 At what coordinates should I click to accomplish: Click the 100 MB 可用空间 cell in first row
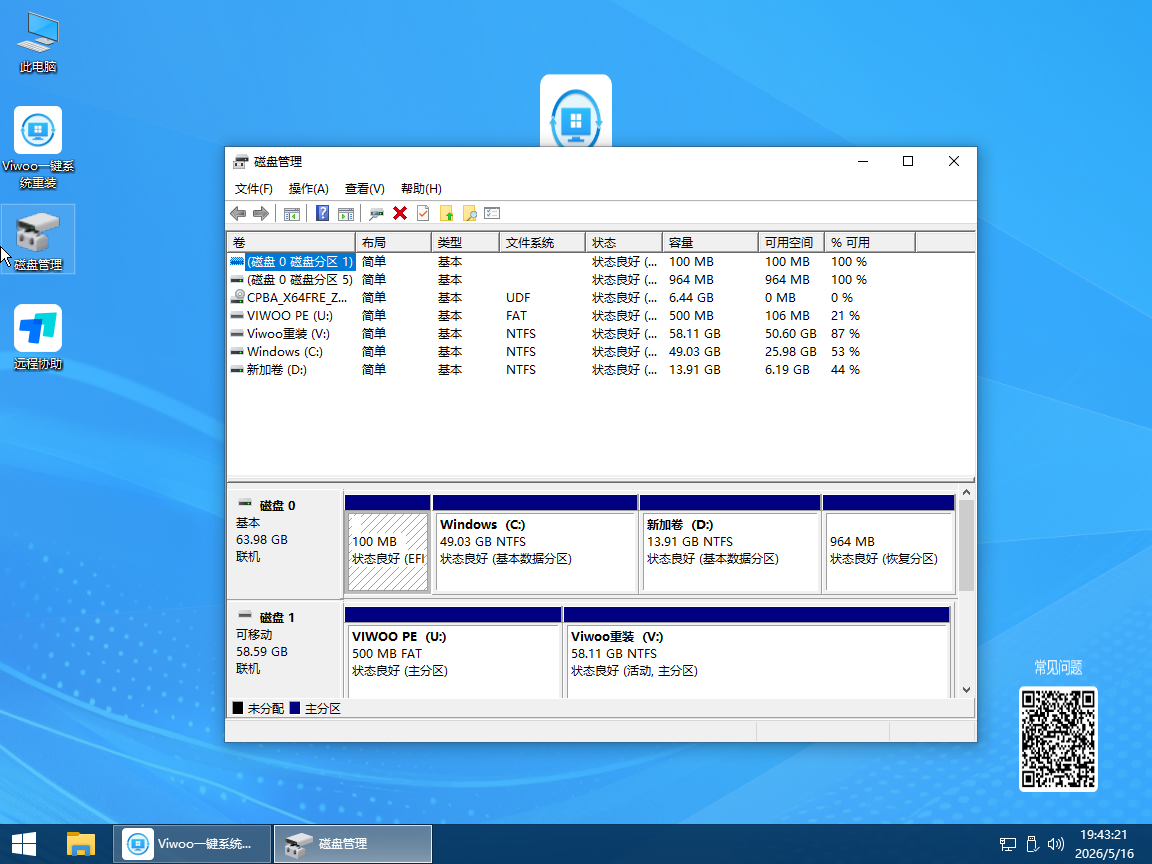(787, 262)
